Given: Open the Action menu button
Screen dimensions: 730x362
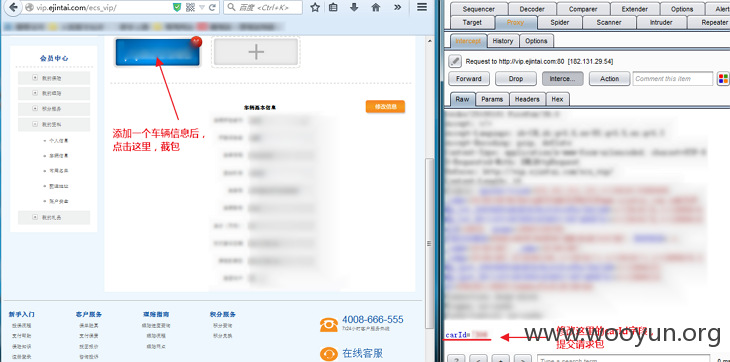Looking at the screenshot, I should [x=609, y=79].
